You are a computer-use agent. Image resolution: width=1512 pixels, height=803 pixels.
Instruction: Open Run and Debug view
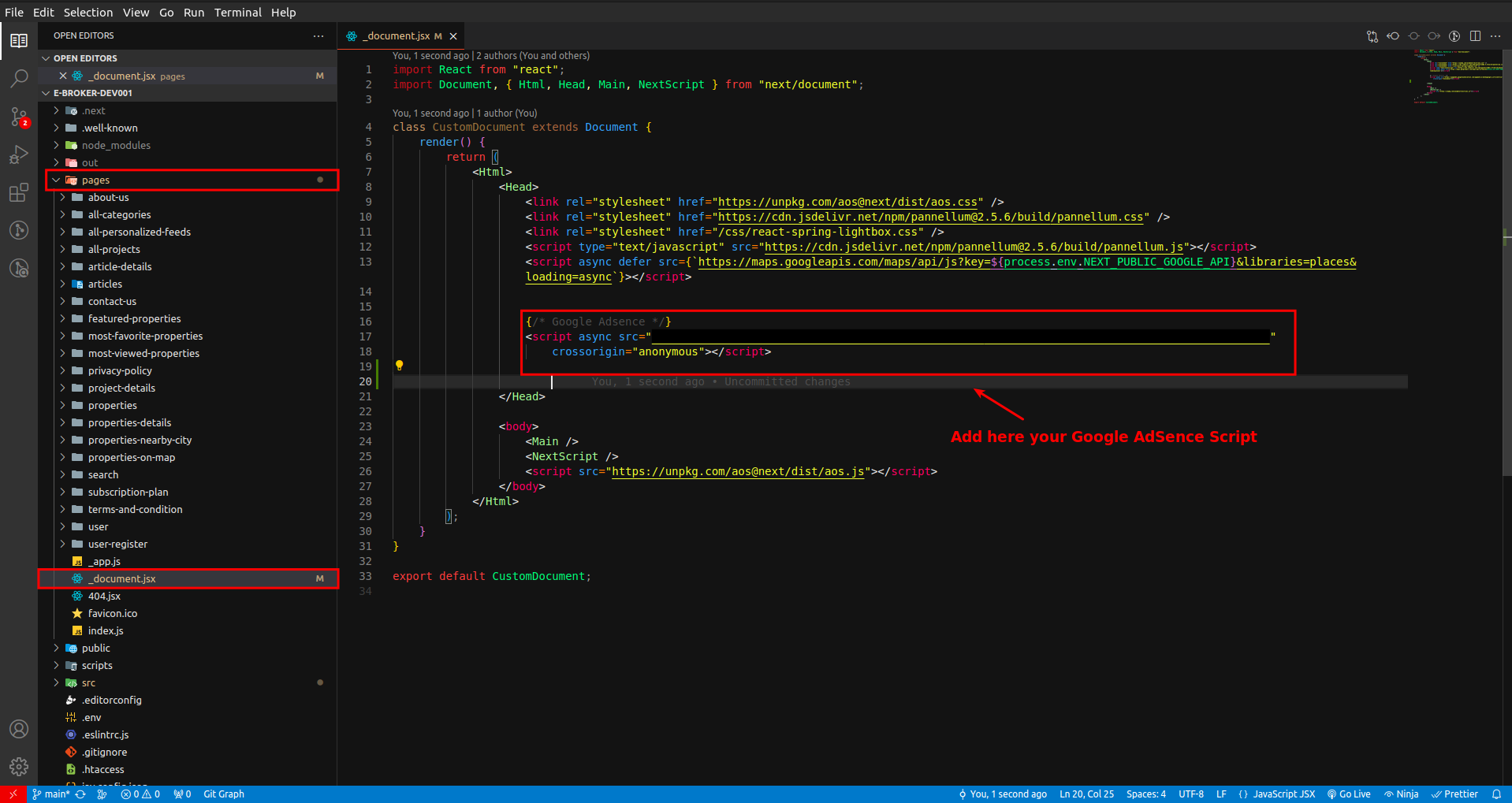coord(19,154)
